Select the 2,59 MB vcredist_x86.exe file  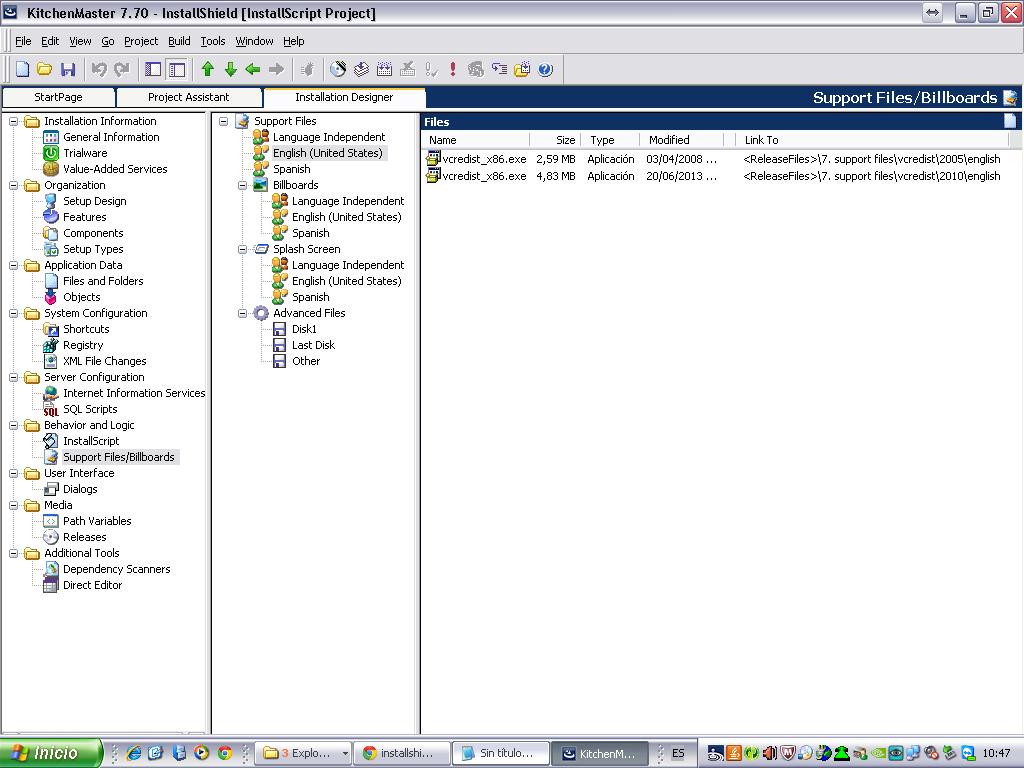pos(713,159)
